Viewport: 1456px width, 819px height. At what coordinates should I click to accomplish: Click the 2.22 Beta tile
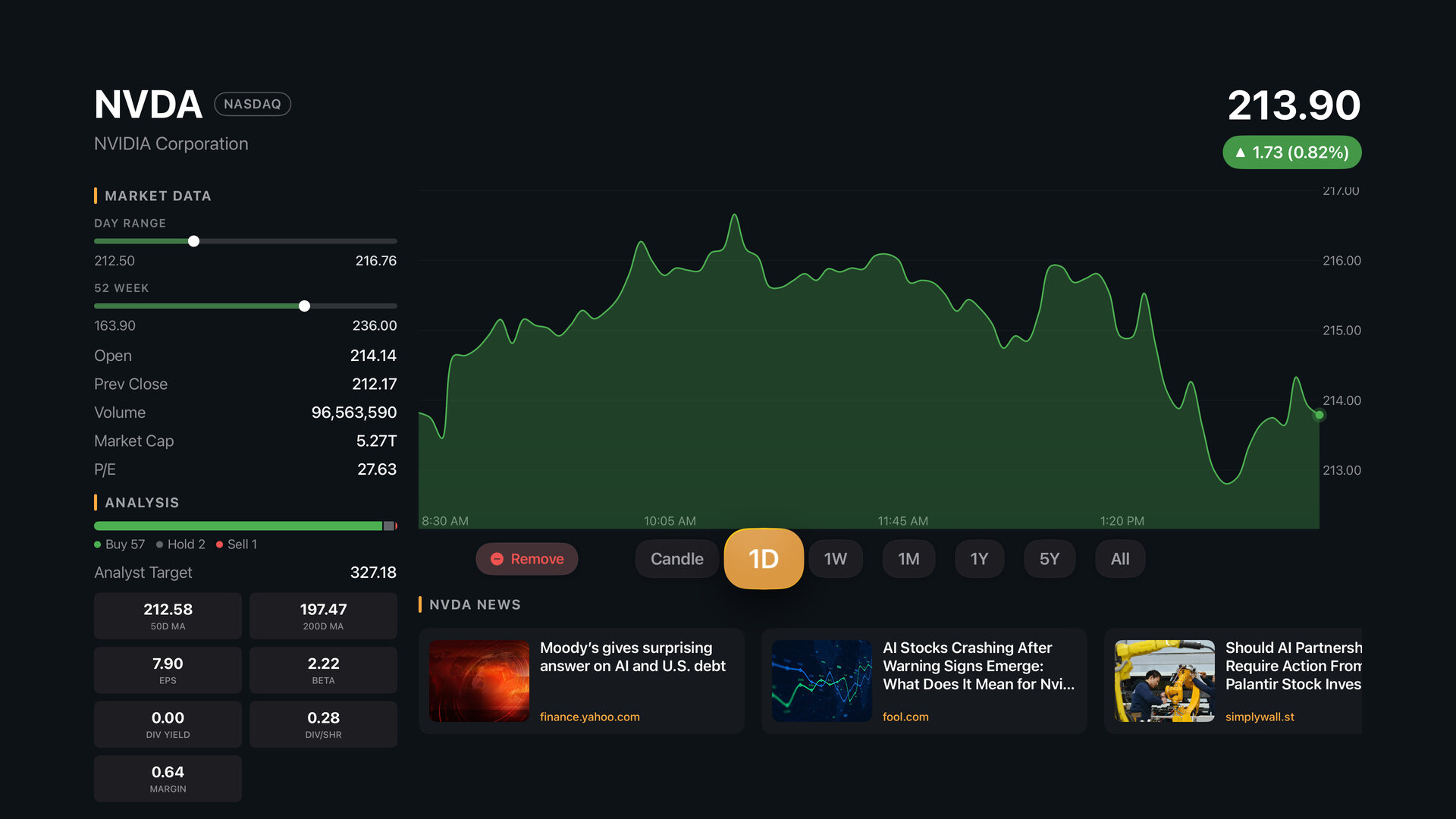(x=323, y=670)
